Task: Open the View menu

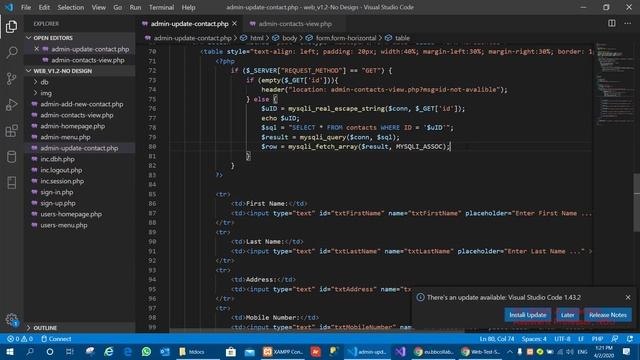Action: pos(98,7)
